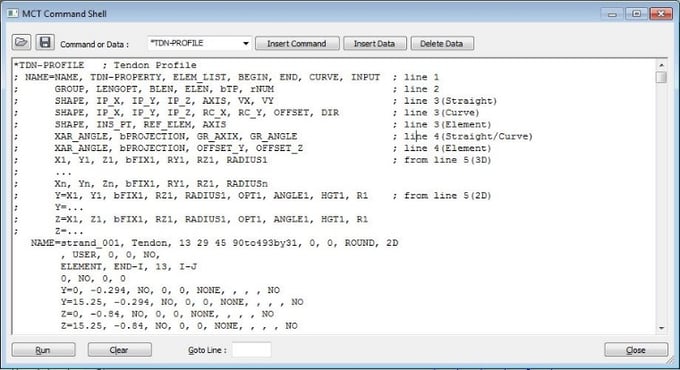
Task: Save the MCT file with the floppy disk icon
Action: coord(45,43)
